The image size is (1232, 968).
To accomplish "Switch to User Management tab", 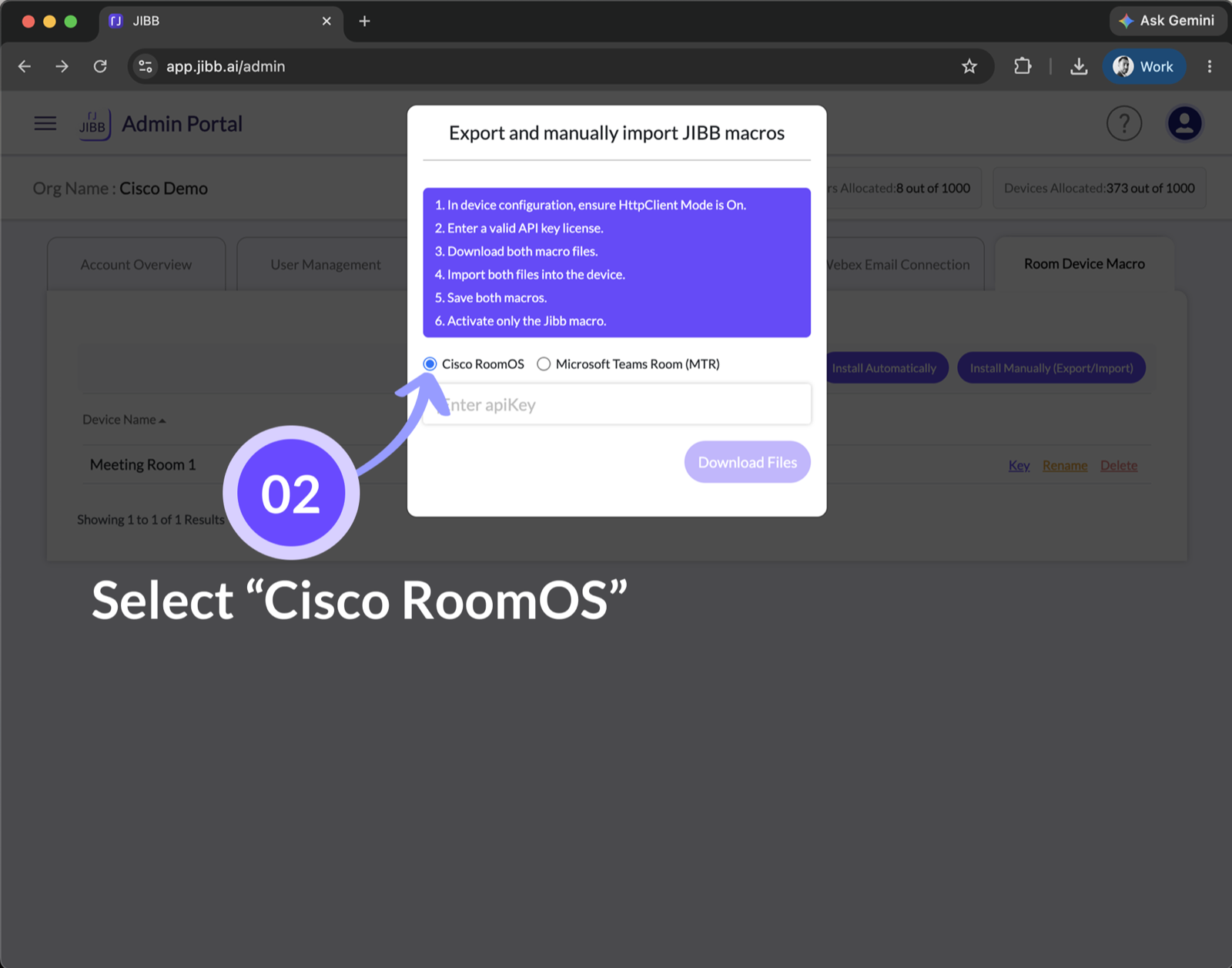I will (326, 264).
